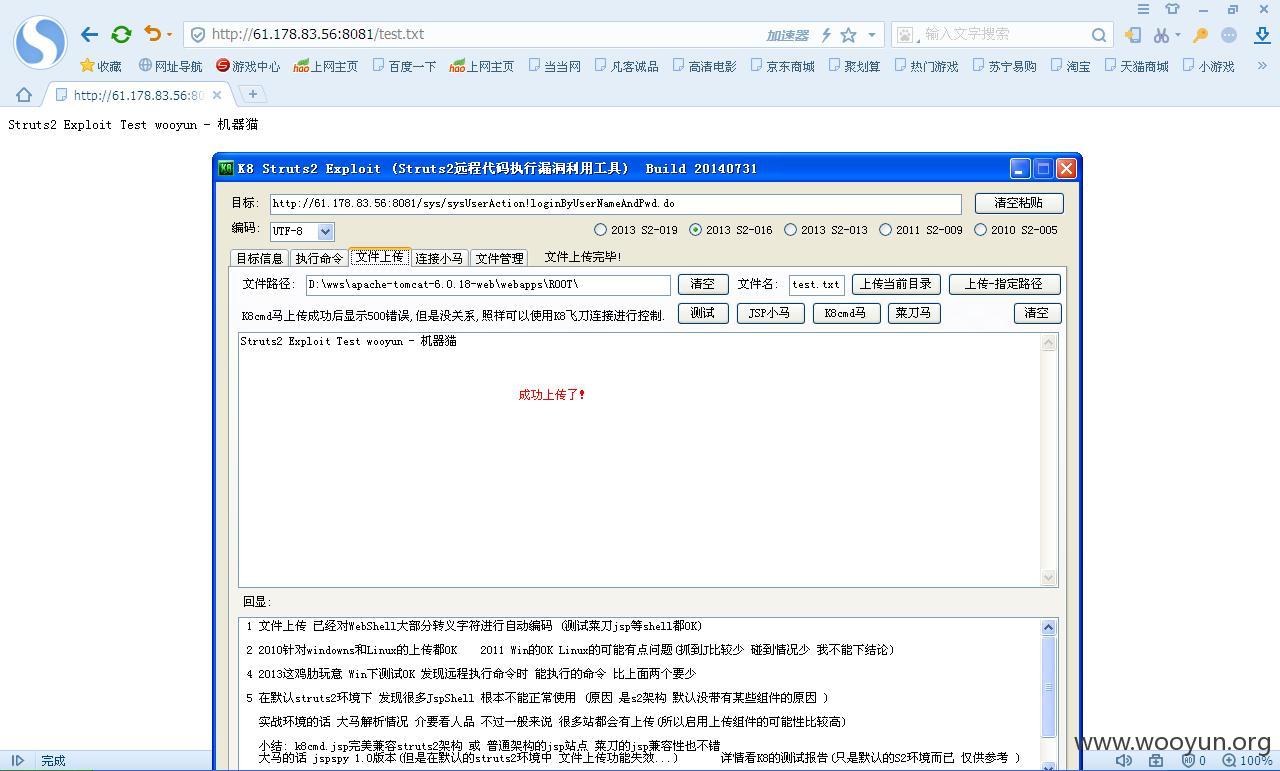
Task: Switch to the 文件上传 tab
Action: coord(379,257)
